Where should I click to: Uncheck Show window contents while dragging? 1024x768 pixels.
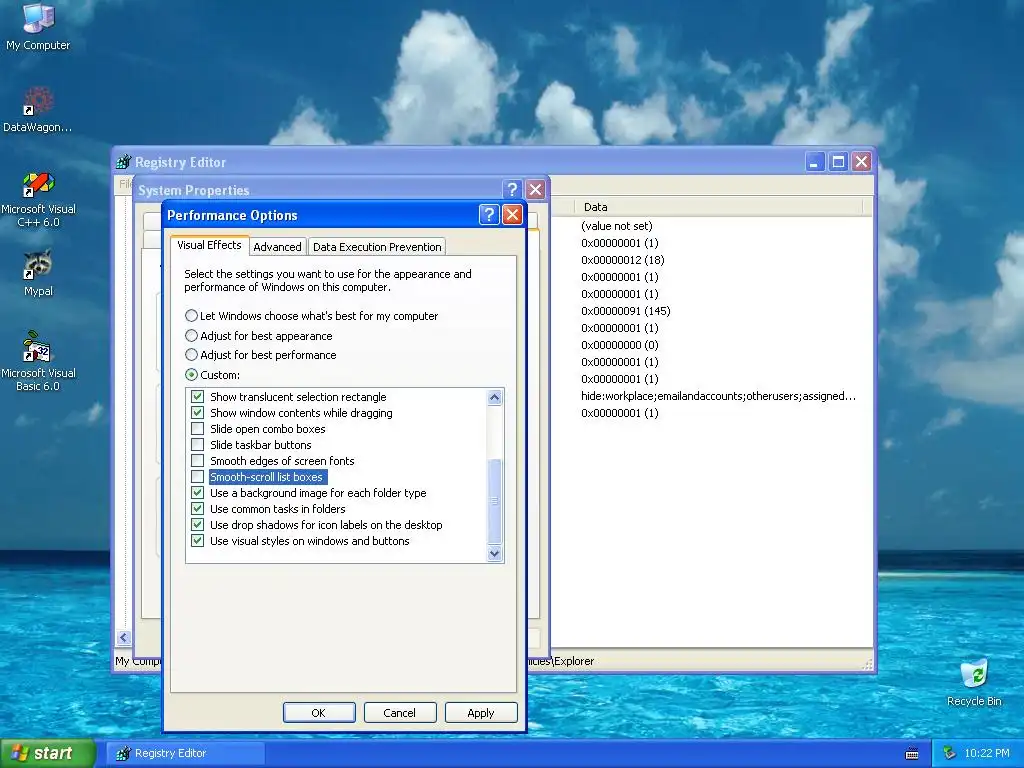[x=197, y=413]
